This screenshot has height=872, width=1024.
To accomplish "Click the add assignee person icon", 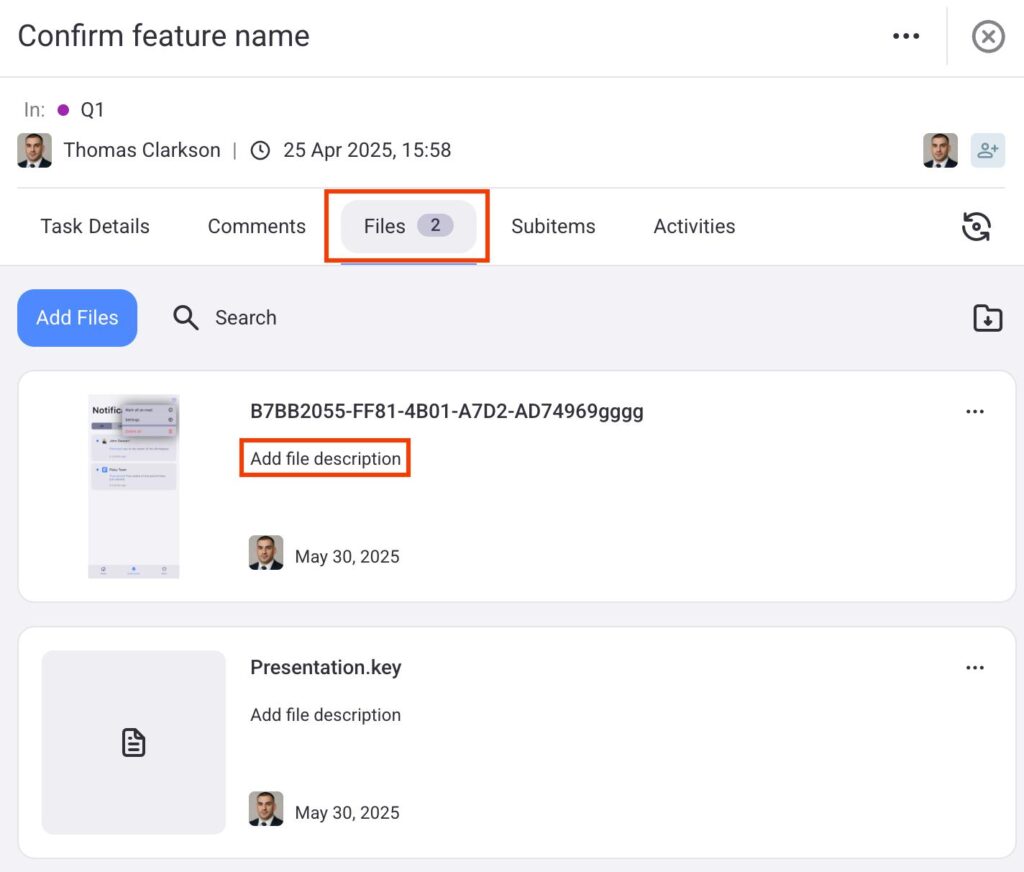I will pos(987,151).
